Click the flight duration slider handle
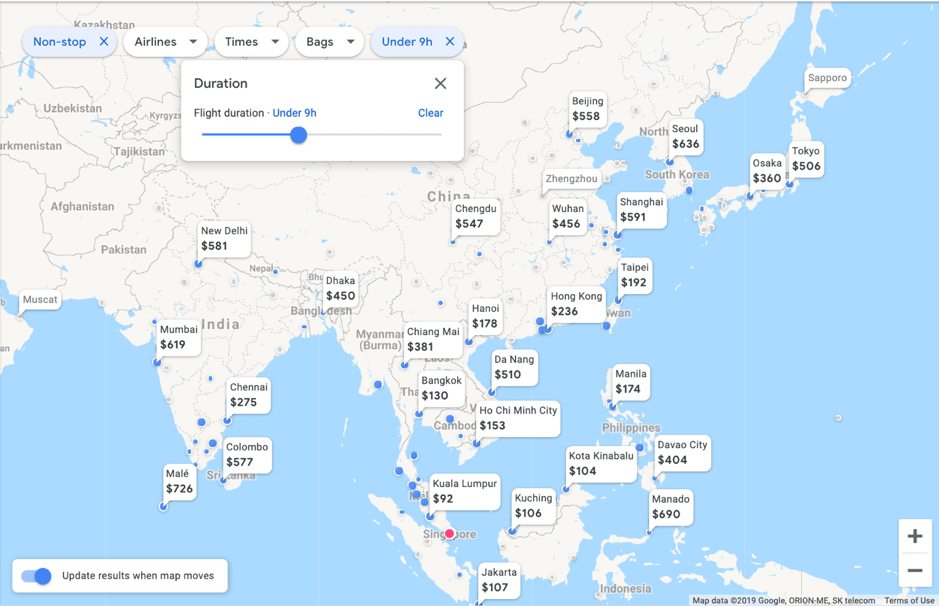Screen dimensions: 939x606 coord(298,135)
